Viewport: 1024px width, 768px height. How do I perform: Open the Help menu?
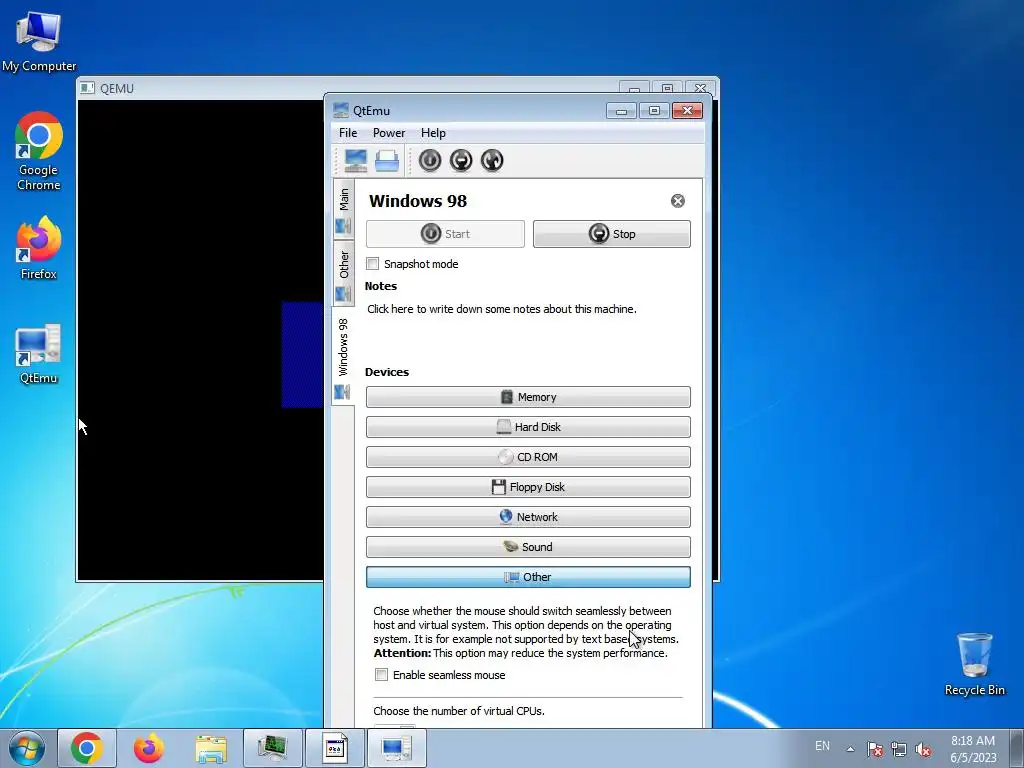pyautogui.click(x=433, y=133)
